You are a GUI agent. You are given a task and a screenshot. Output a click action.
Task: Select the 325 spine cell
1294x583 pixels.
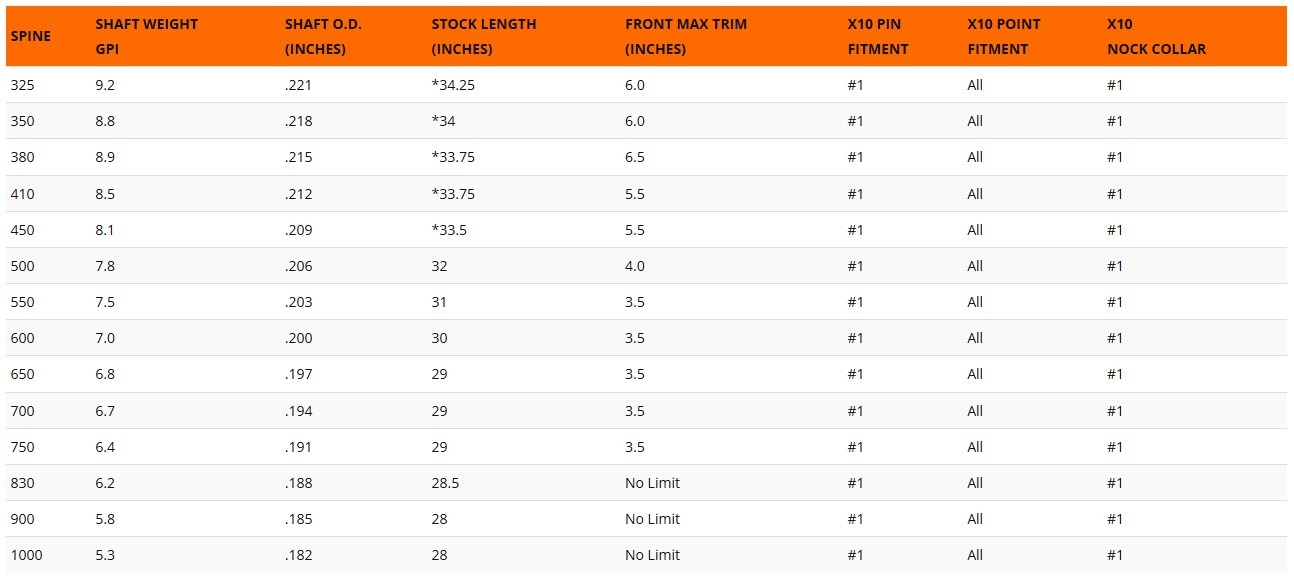22,85
